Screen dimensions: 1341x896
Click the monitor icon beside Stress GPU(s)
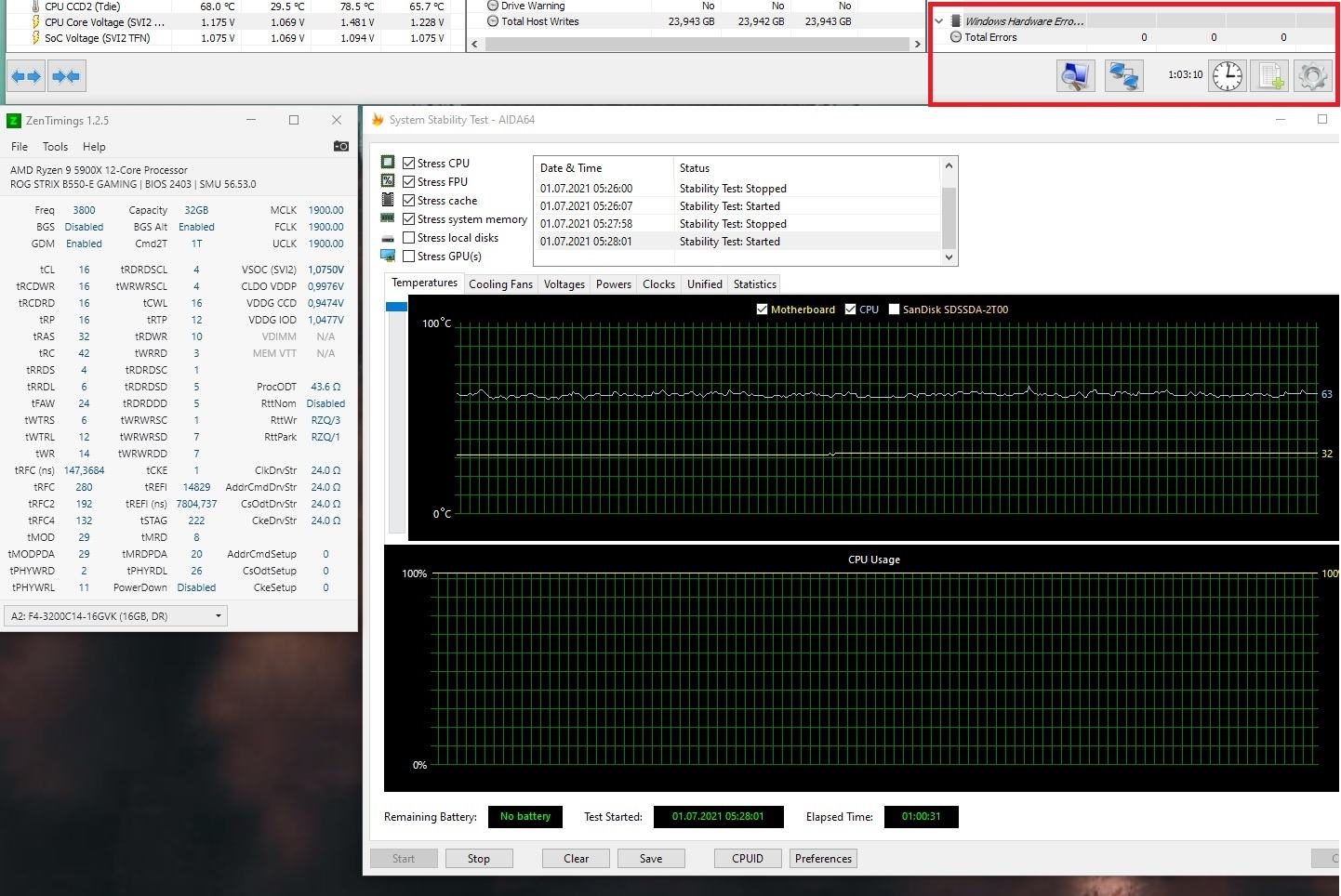[x=388, y=256]
